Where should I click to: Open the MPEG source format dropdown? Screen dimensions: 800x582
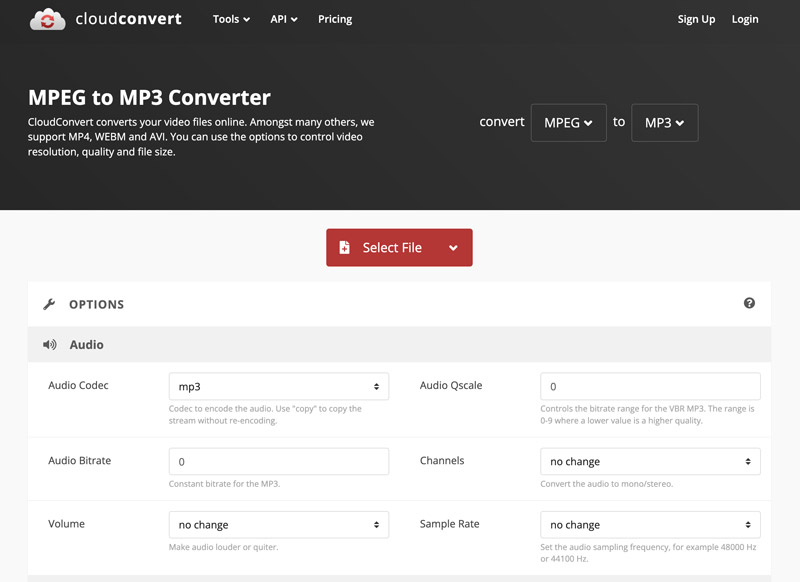pyautogui.click(x=568, y=122)
